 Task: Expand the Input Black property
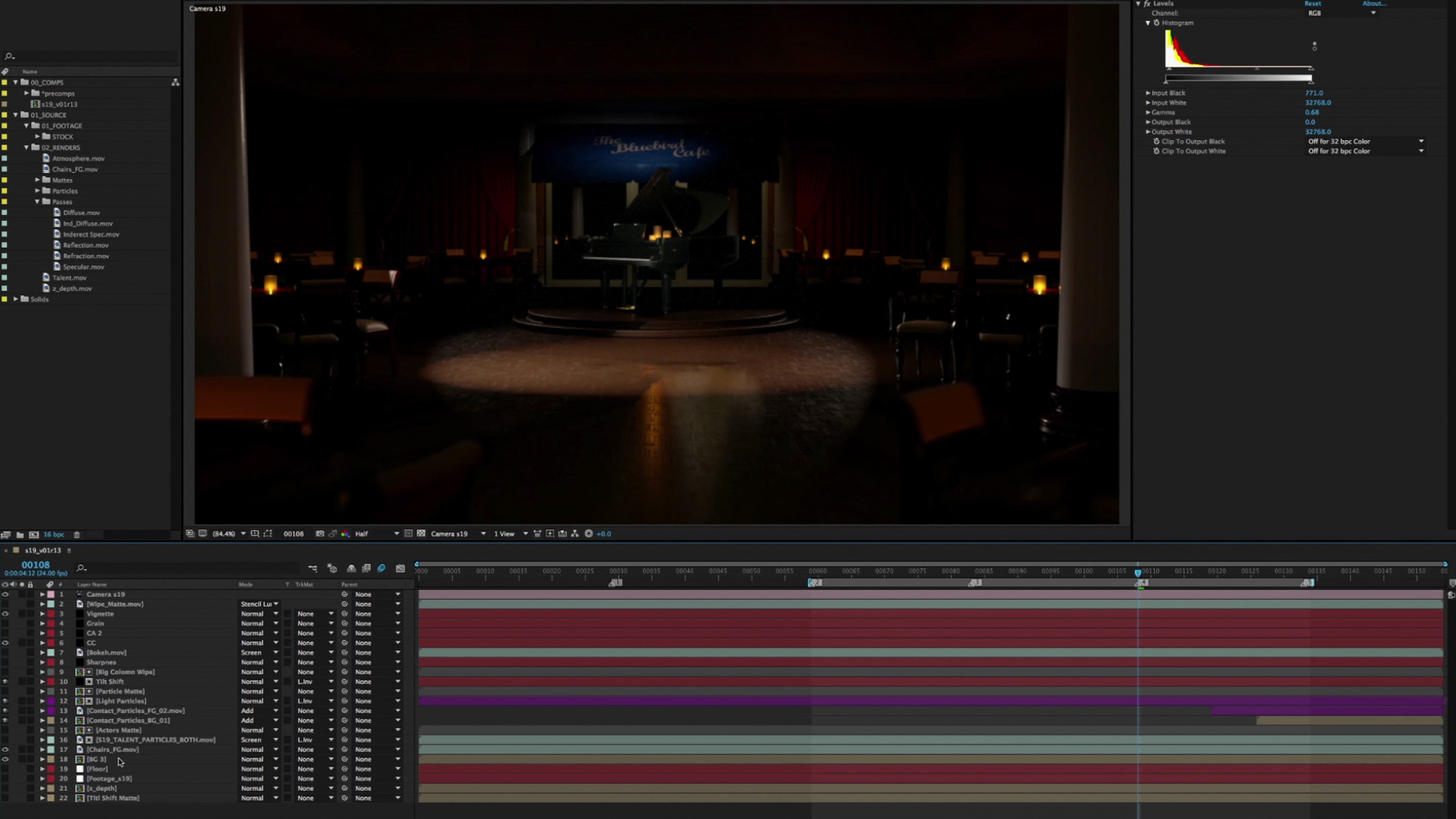pos(1148,93)
